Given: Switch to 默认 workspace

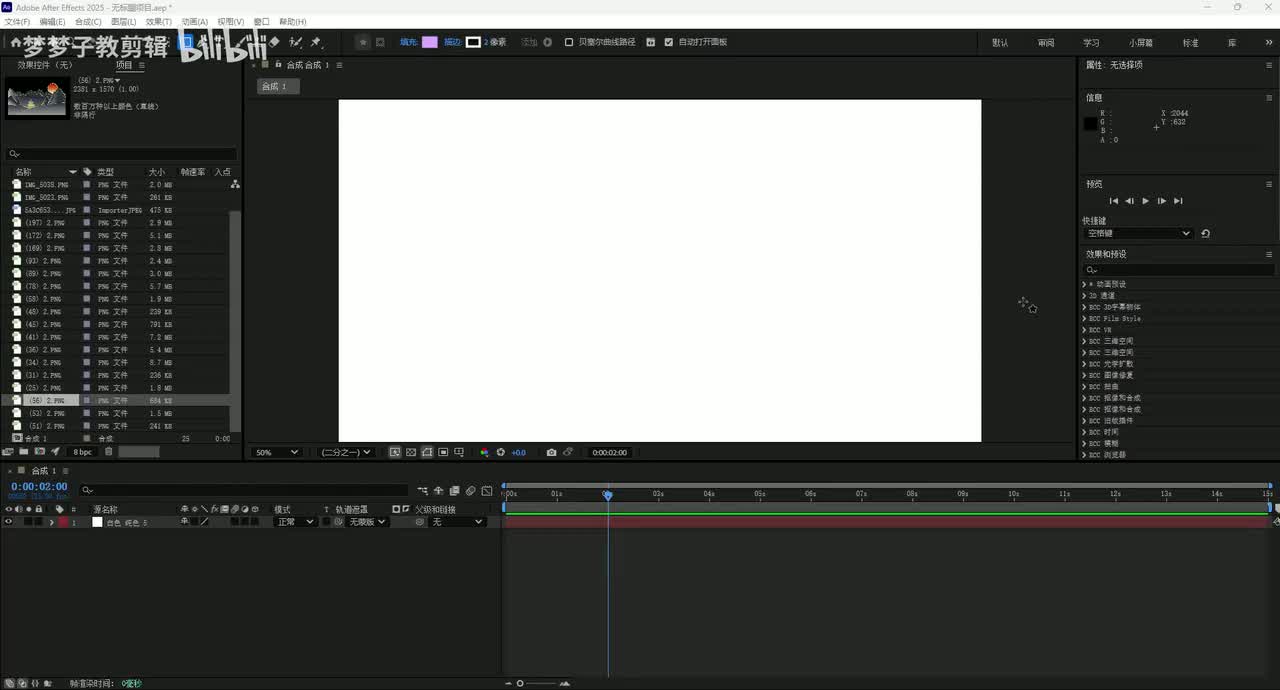Looking at the screenshot, I should (x=1000, y=43).
